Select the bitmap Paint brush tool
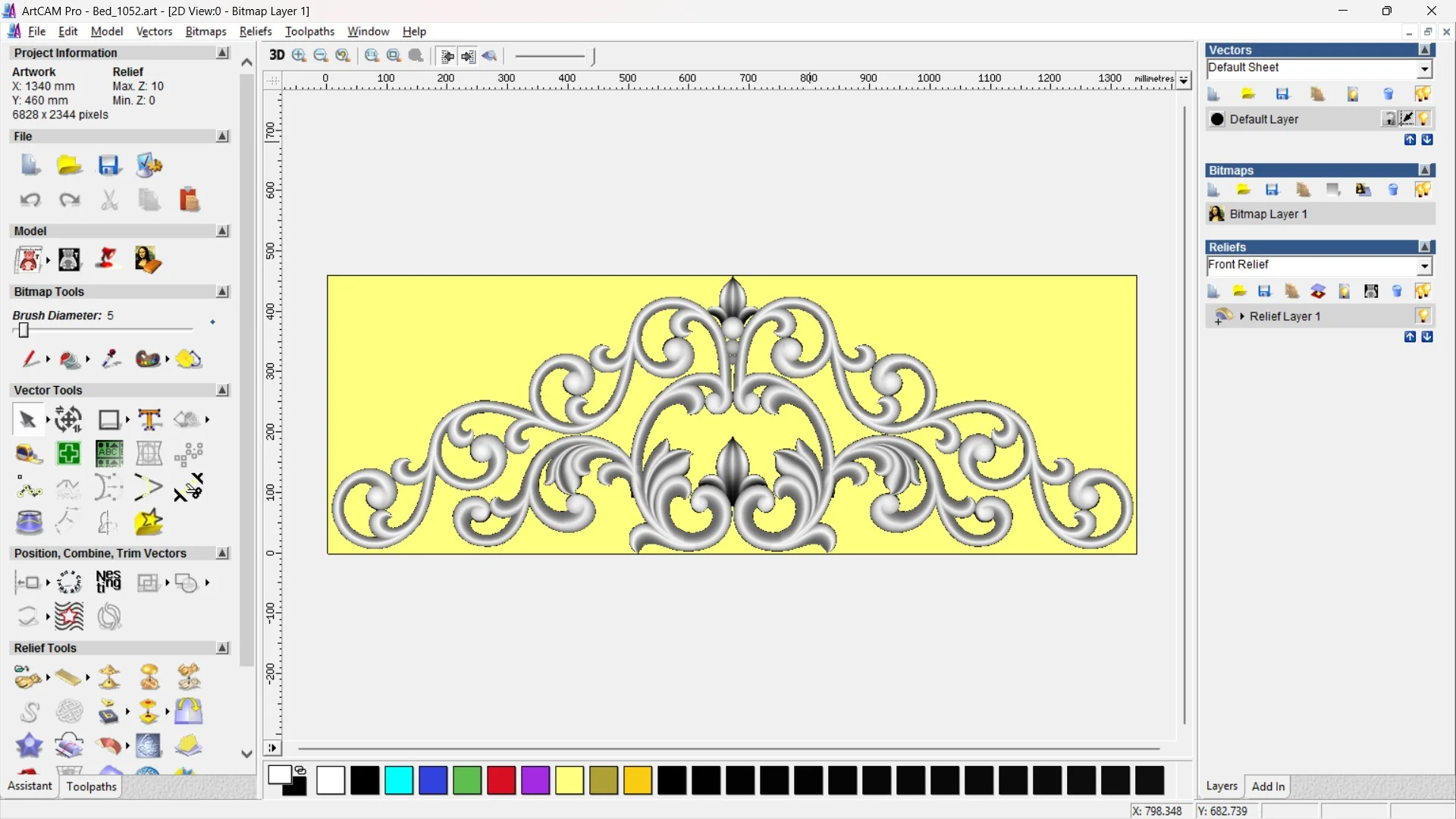The height and width of the screenshot is (819, 1456). pyautogui.click(x=30, y=359)
